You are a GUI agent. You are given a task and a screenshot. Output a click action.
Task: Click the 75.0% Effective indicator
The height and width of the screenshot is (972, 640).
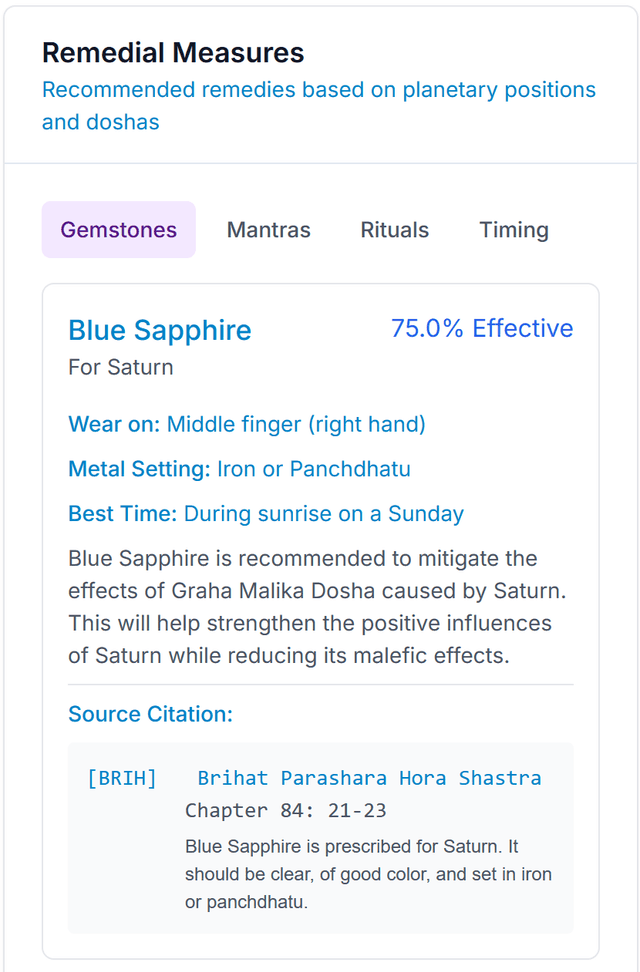point(483,328)
